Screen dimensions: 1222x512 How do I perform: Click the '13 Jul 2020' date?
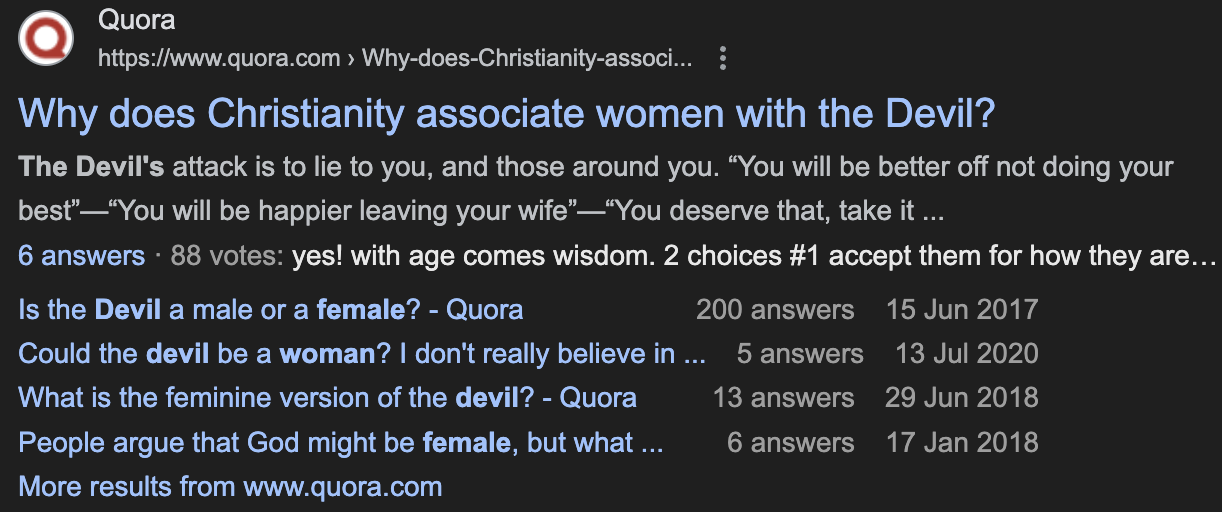pos(967,353)
